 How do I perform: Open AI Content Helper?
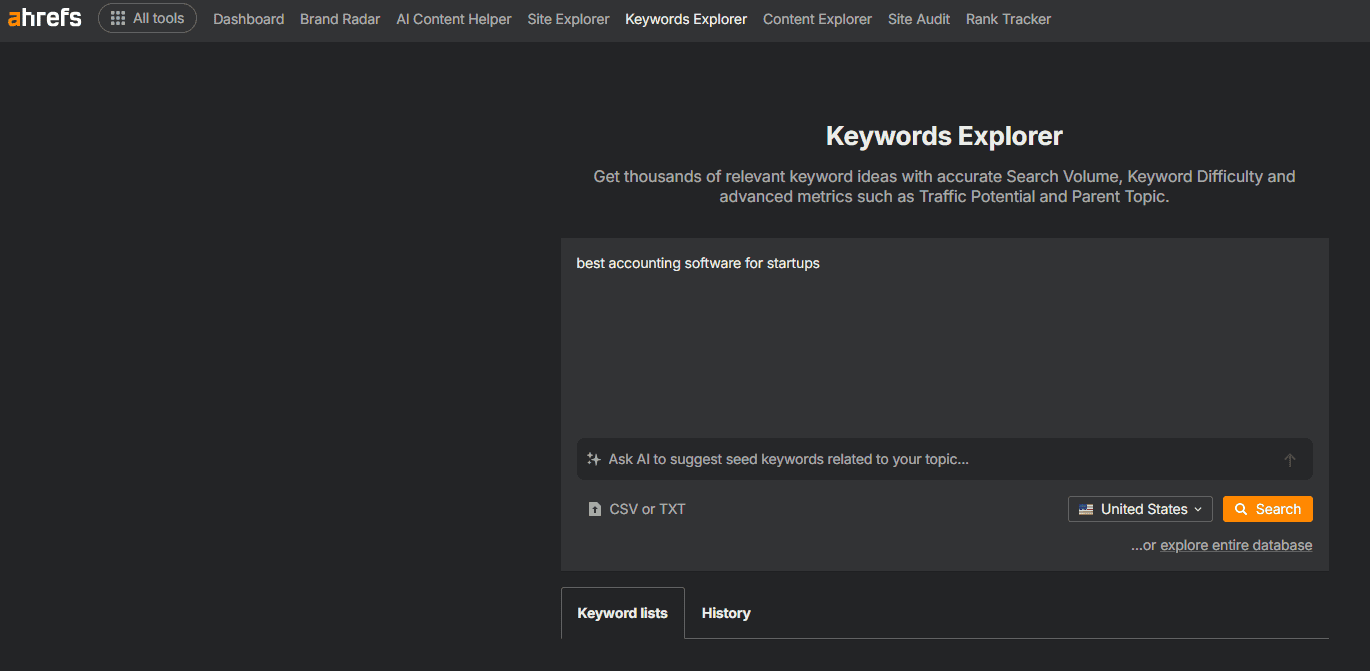(x=454, y=19)
